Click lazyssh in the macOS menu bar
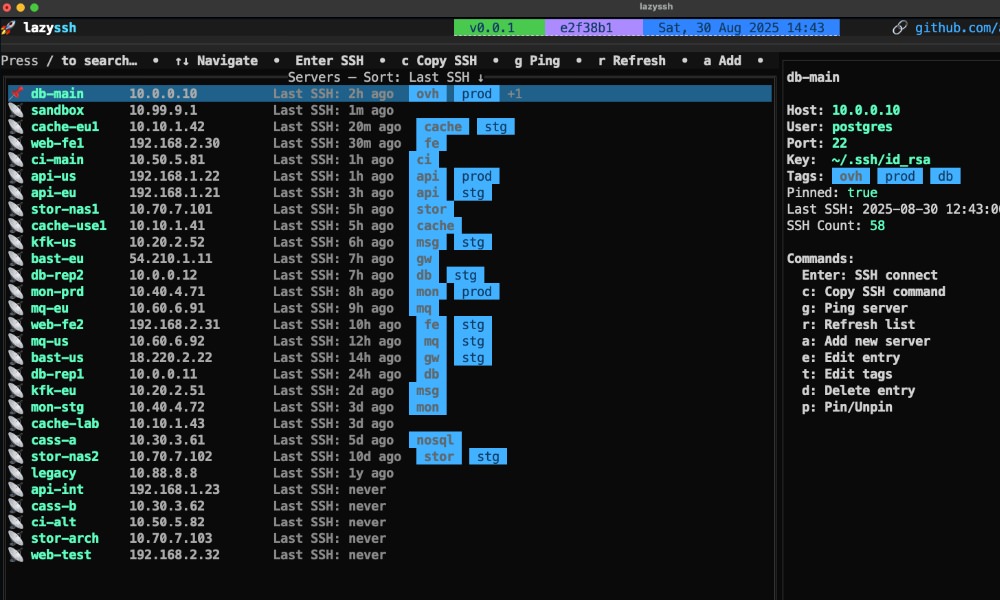The width and height of the screenshot is (1000, 600). click(656, 7)
